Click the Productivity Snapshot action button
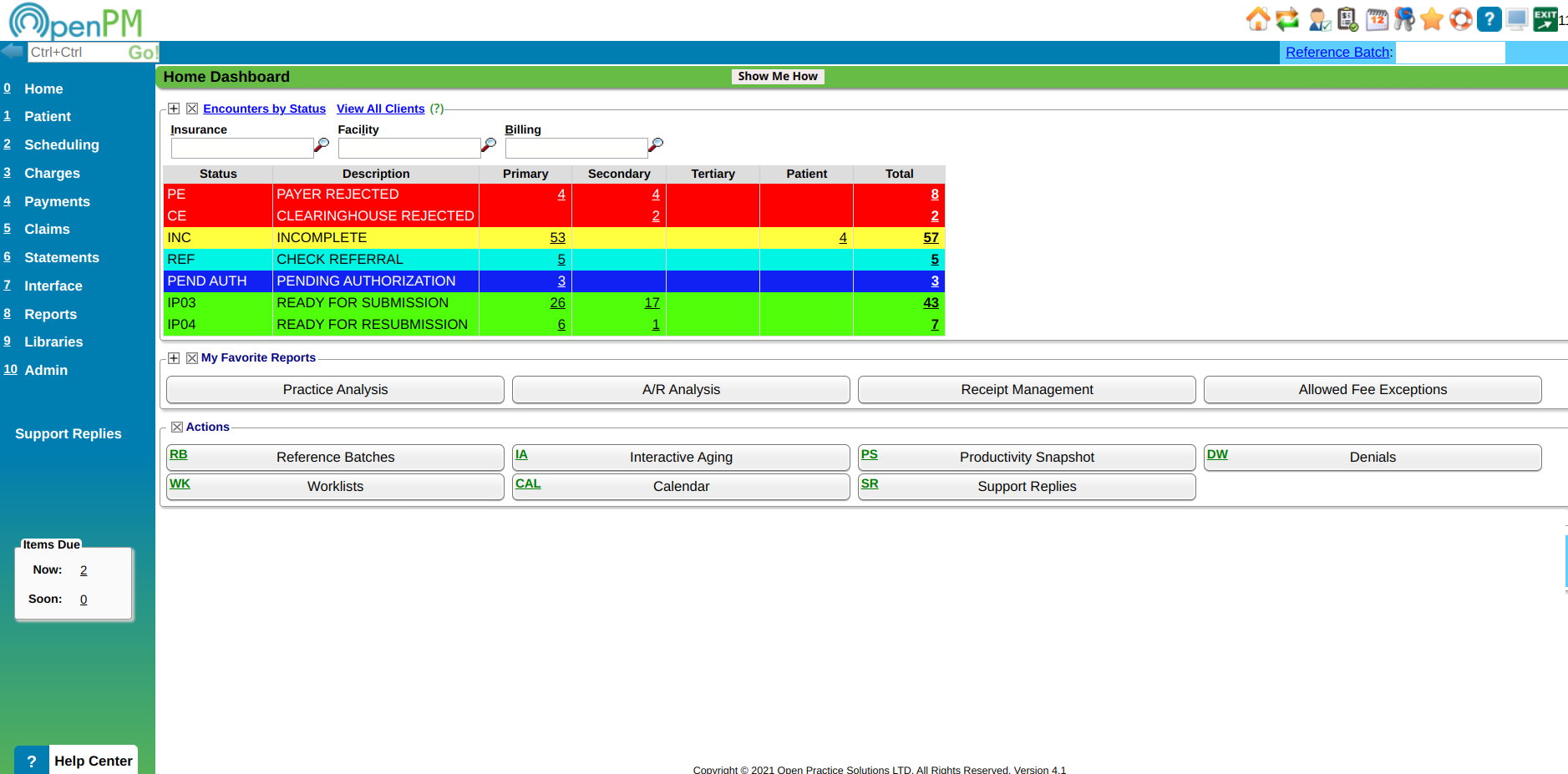Screen dimensions: 1568x774 point(1027,457)
